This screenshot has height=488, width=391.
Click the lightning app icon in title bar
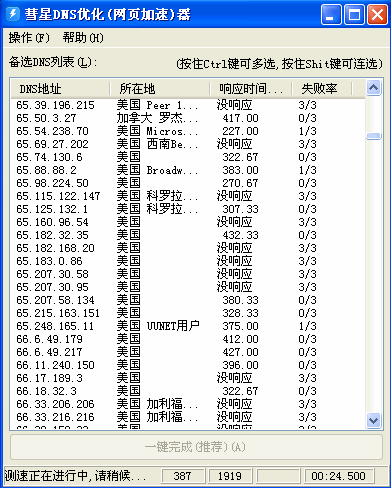[13, 14]
